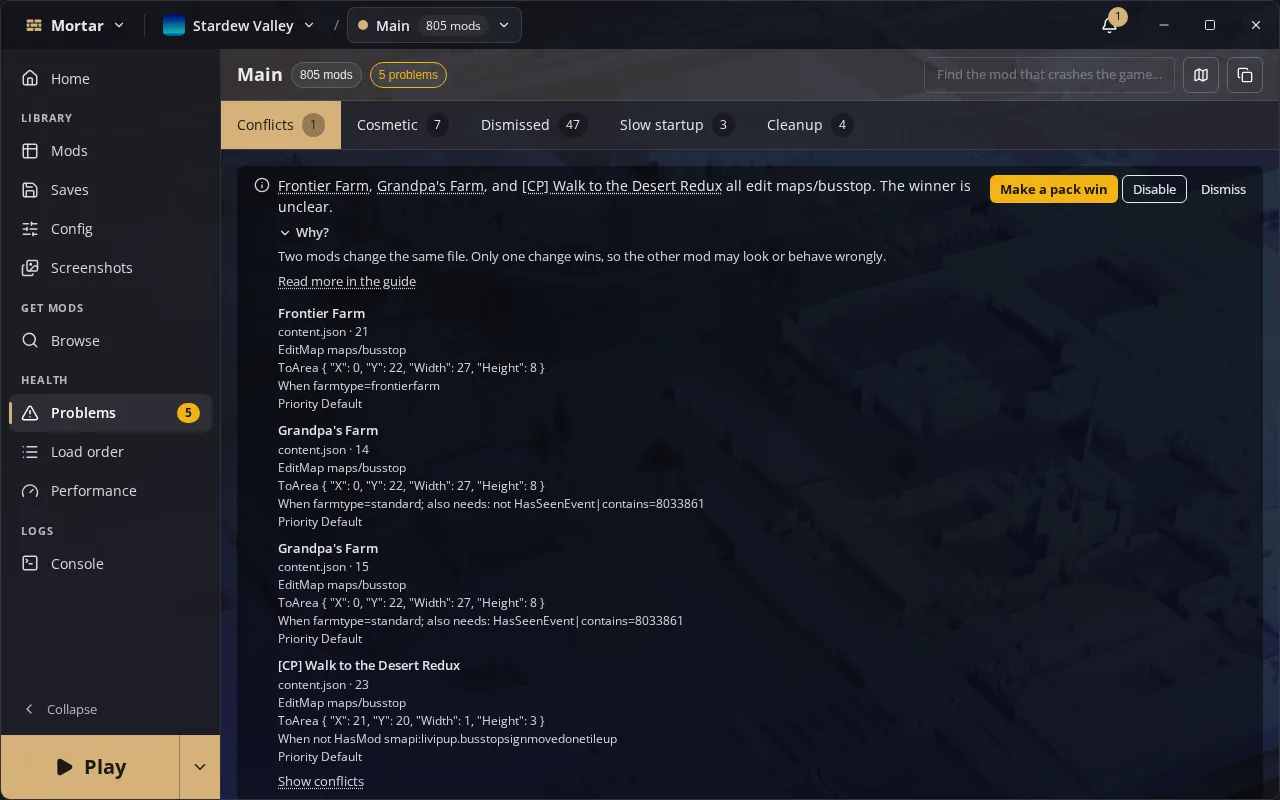Click the info icon beside the conflict message
Screen dimensions: 1280x800
point(262,185)
